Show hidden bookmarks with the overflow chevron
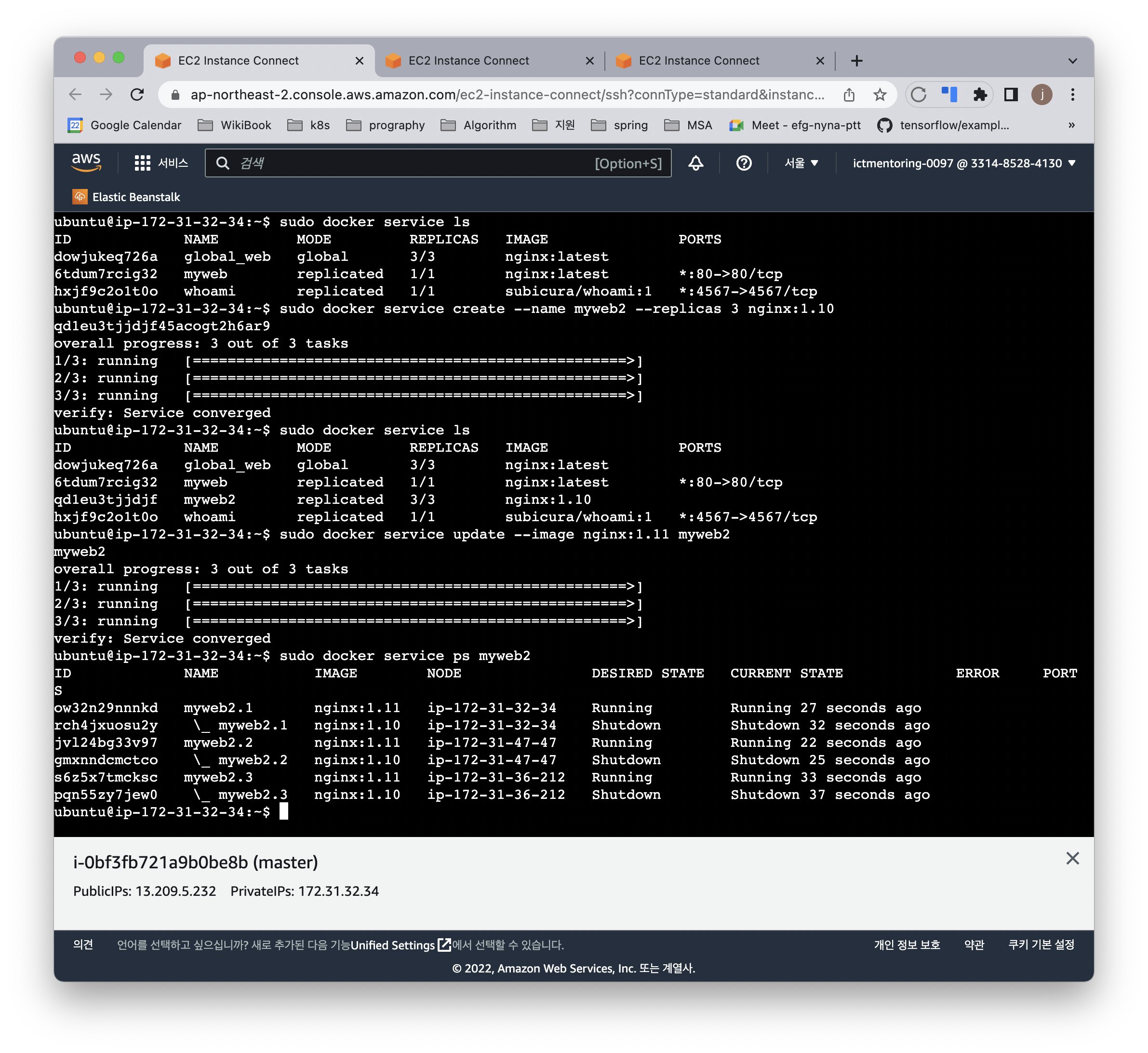This screenshot has height=1053, width=1148. (1071, 125)
